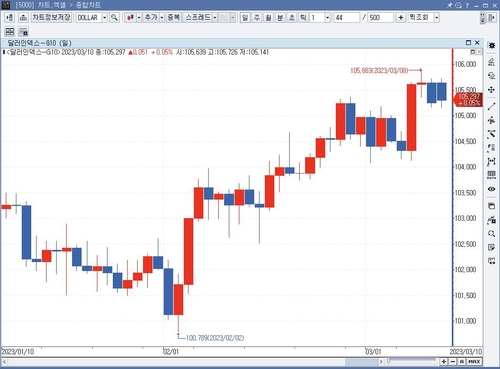Click the MAX button at bottom right
This screenshot has width=500, height=369.
point(474,362)
